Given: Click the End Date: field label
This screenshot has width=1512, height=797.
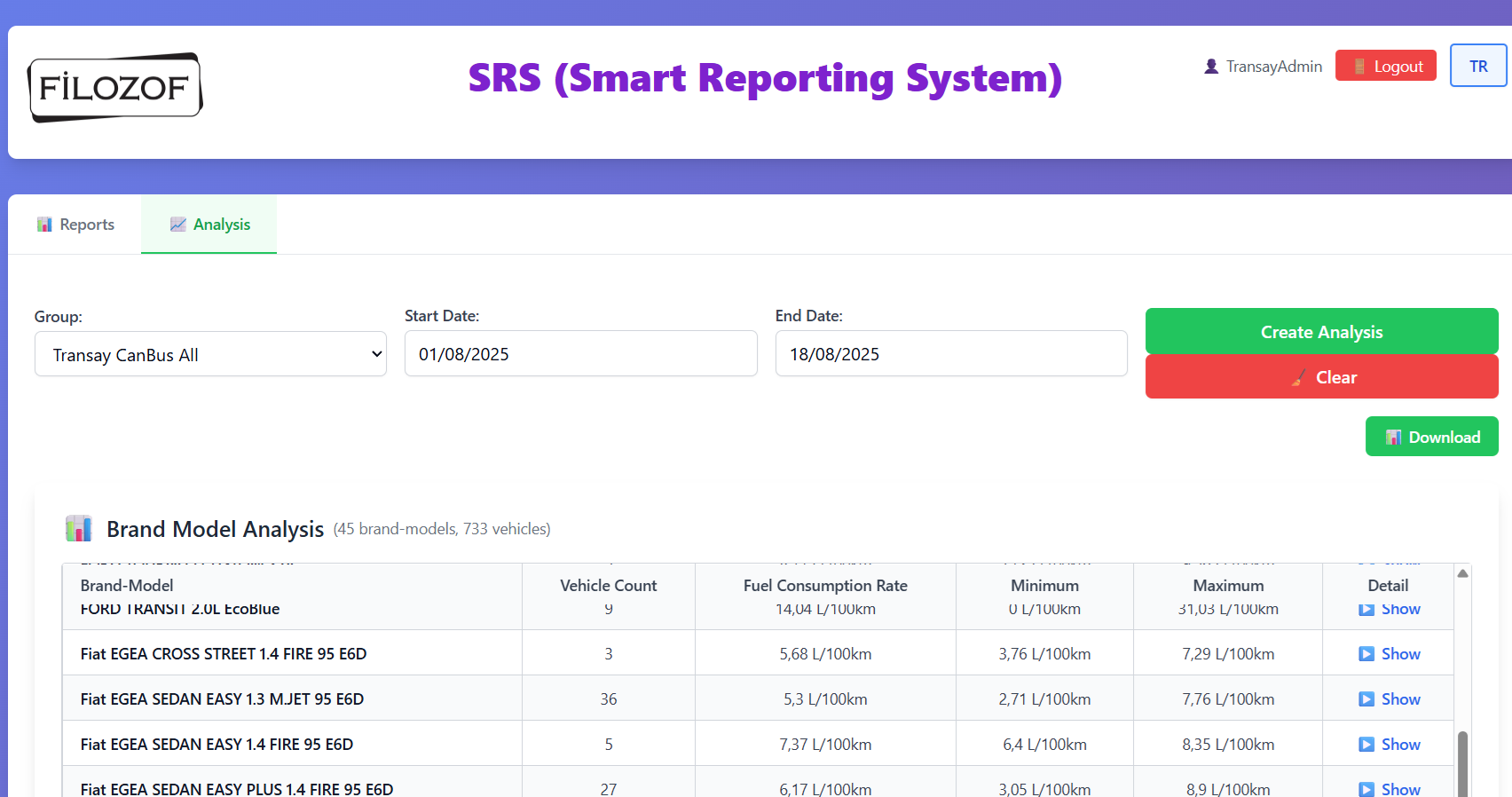Looking at the screenshot, I should (809, 316).
